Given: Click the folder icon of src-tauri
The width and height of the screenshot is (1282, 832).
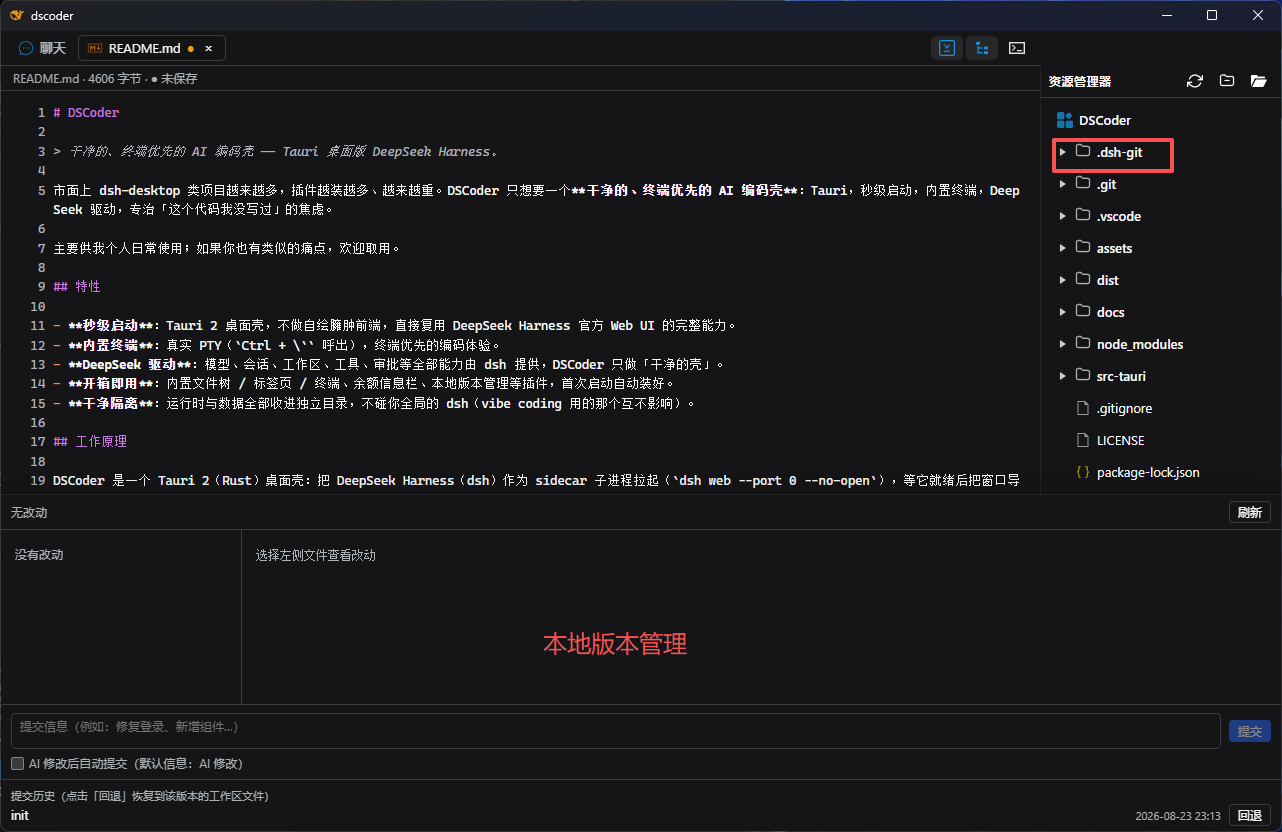Looking at the screenshot, I should point(1082,376).
